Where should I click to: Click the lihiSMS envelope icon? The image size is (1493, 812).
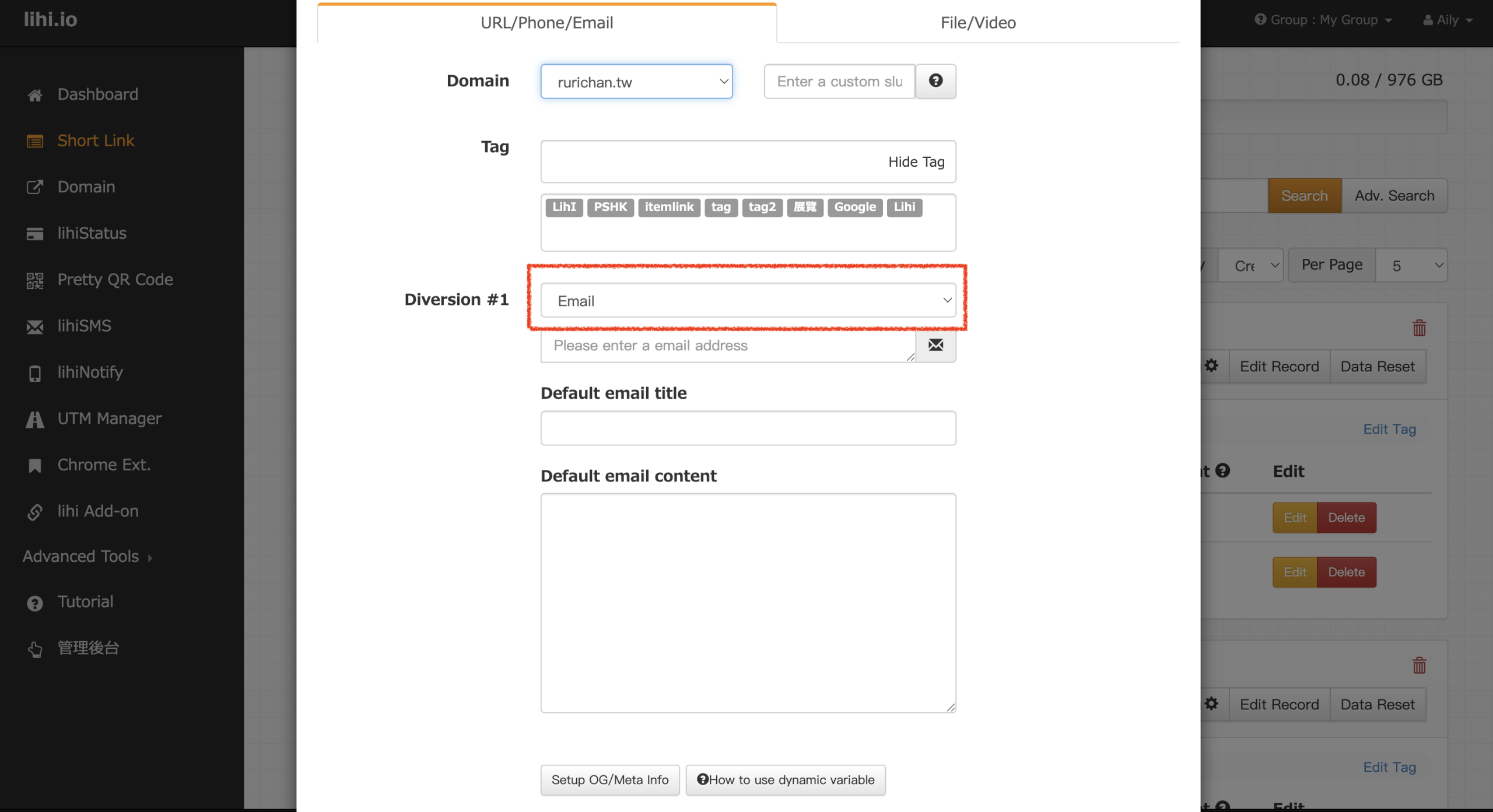[x=34, y=327]
